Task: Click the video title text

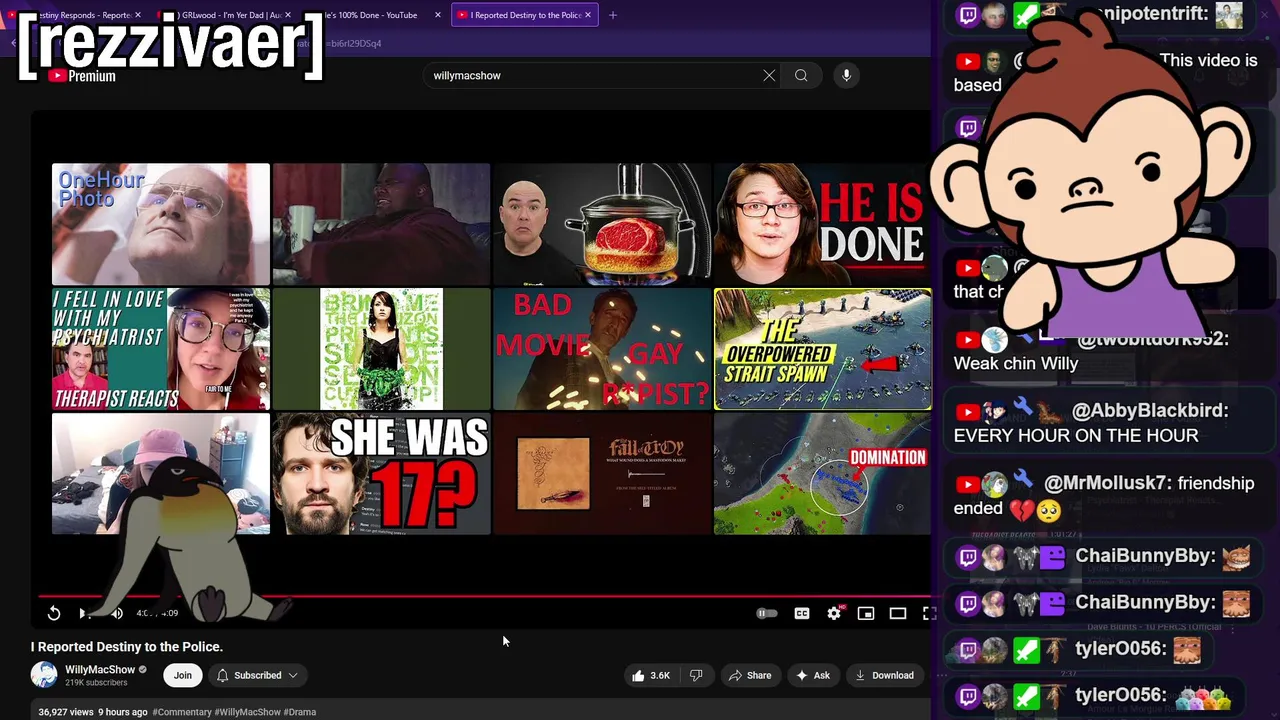Action: (x=127, y=647)
